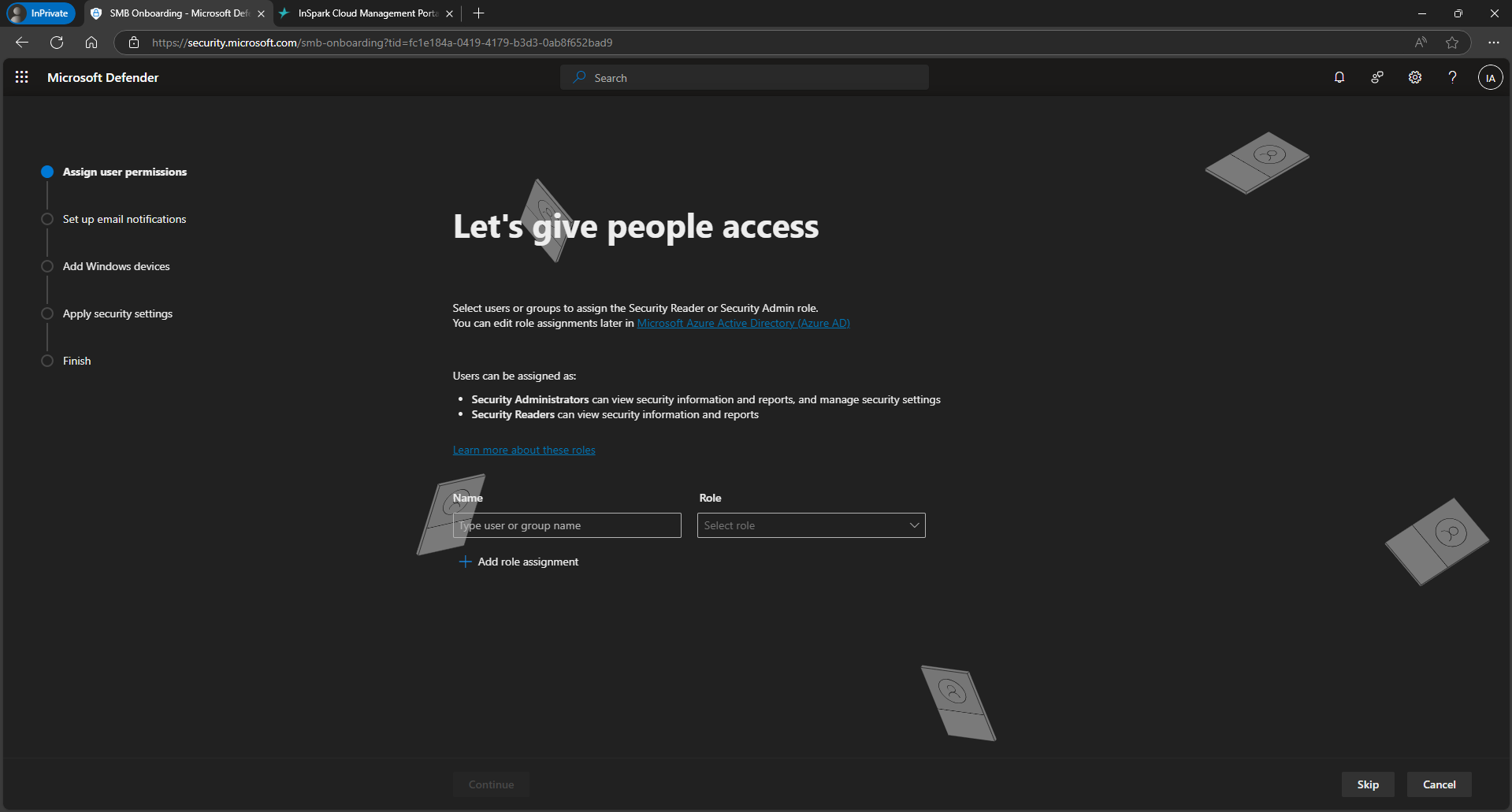Open the help question mark icon

(1452, 77)
